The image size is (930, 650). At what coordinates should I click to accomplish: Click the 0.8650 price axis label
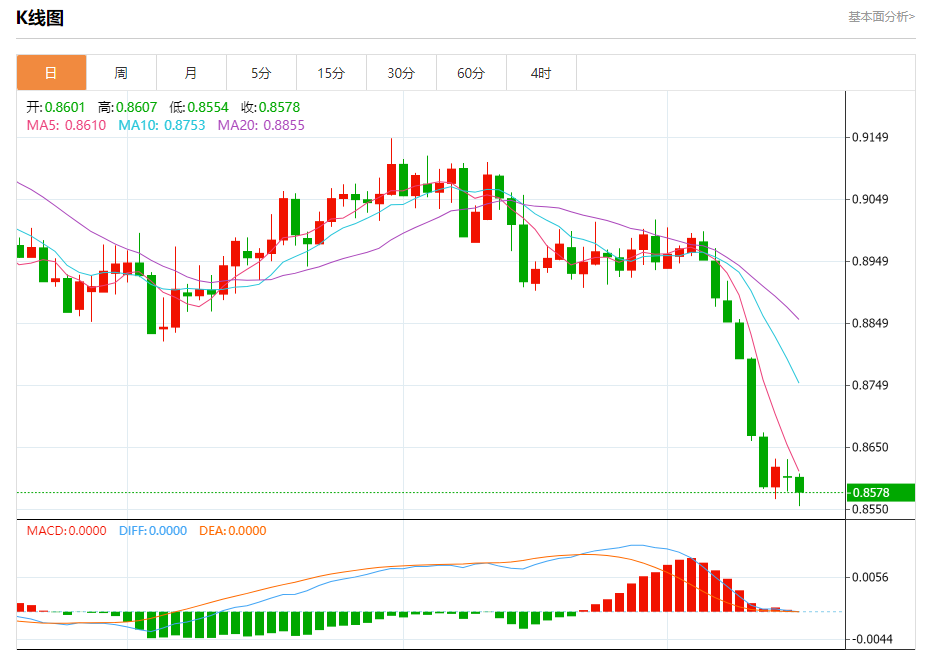[x=870, y=447]
